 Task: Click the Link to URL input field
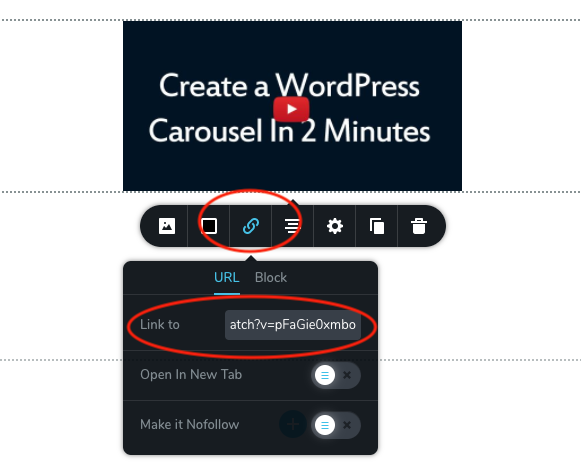point(293,325)
